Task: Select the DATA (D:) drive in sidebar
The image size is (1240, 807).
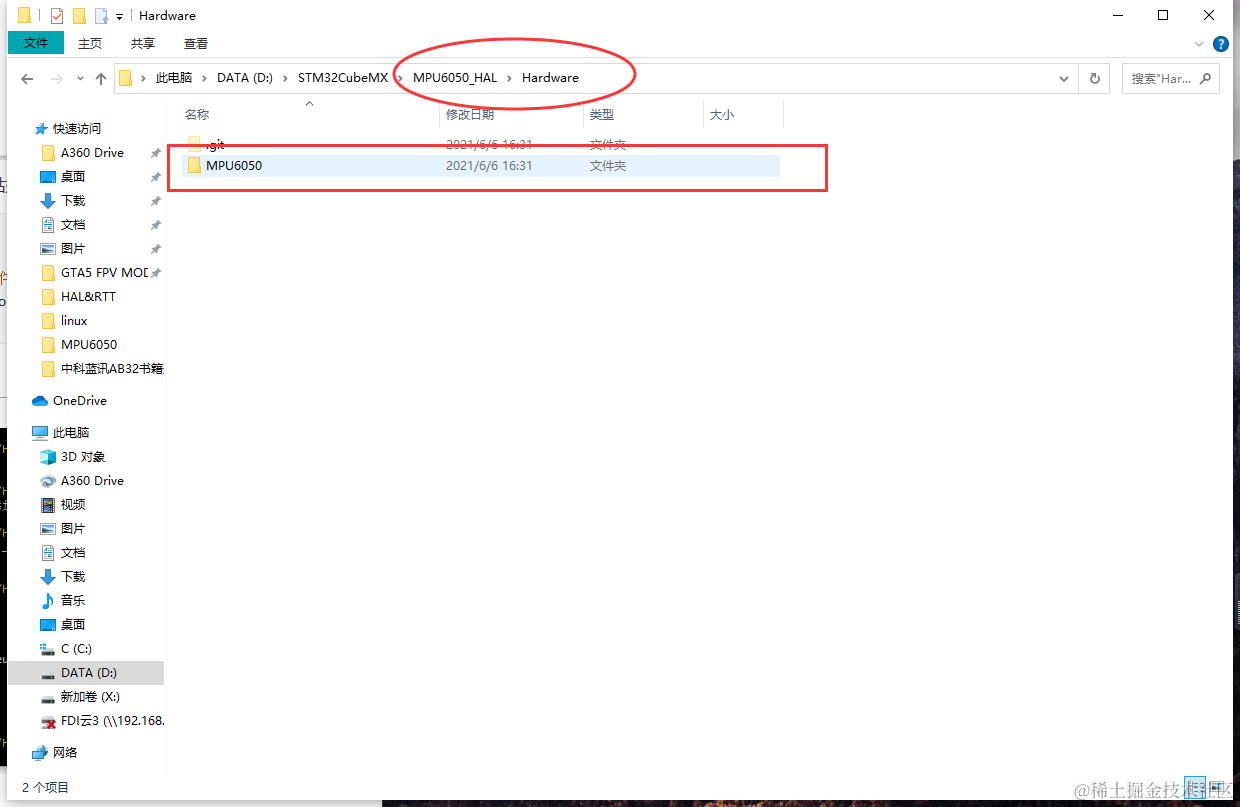Action: click(x=86, y=673)
